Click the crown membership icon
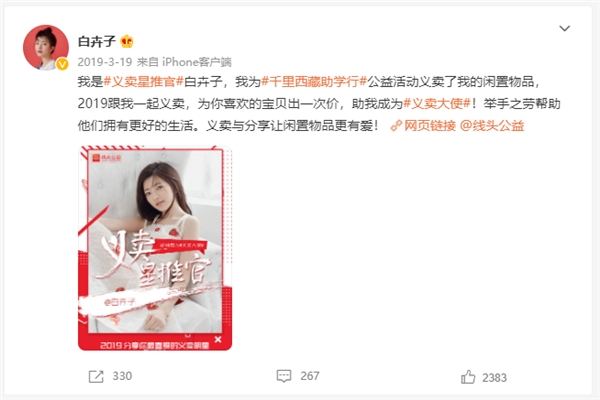This screenshot has width=600, height=400. coord(127,41)
